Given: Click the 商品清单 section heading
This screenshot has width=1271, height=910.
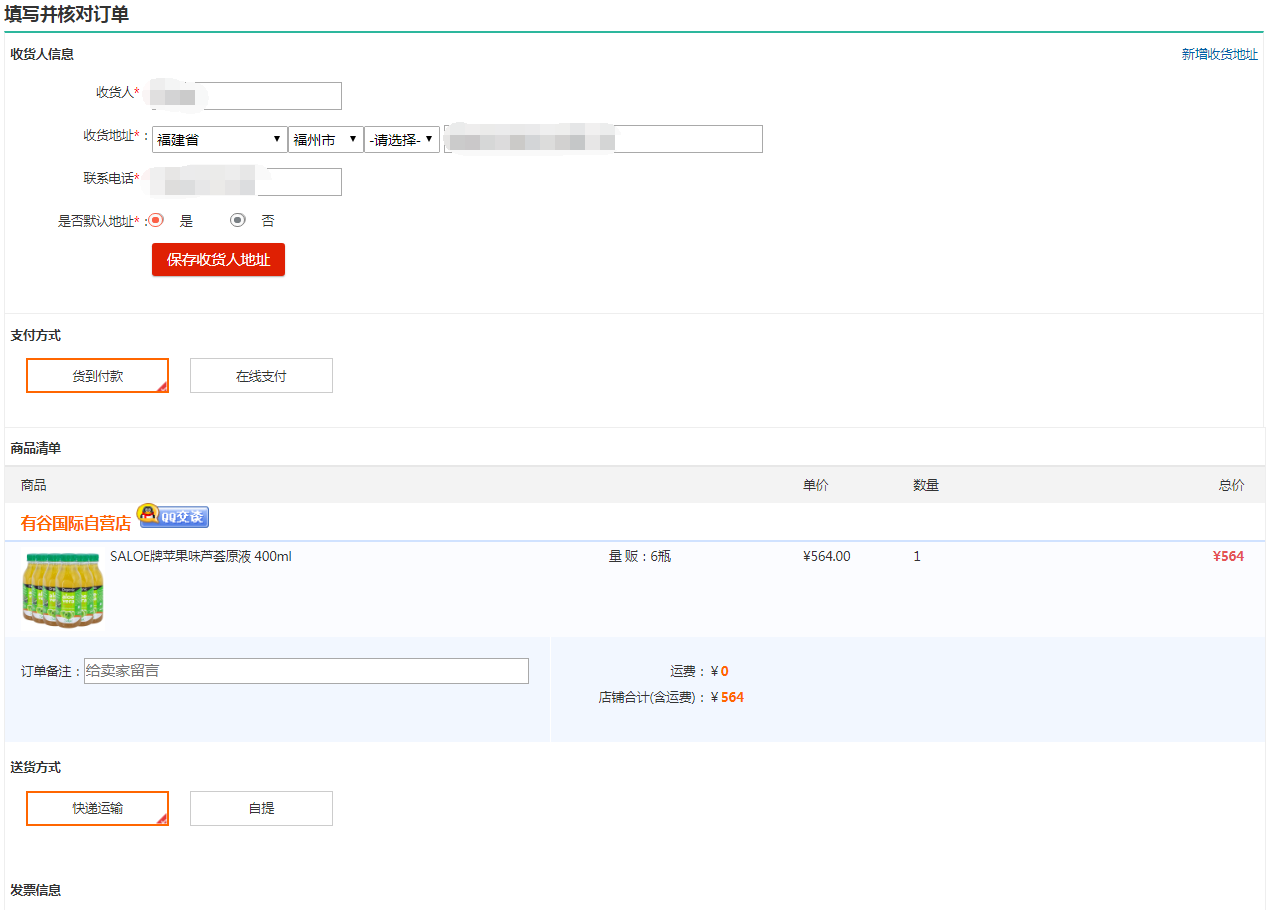Looking at the screenshot, I should [36, 448].
